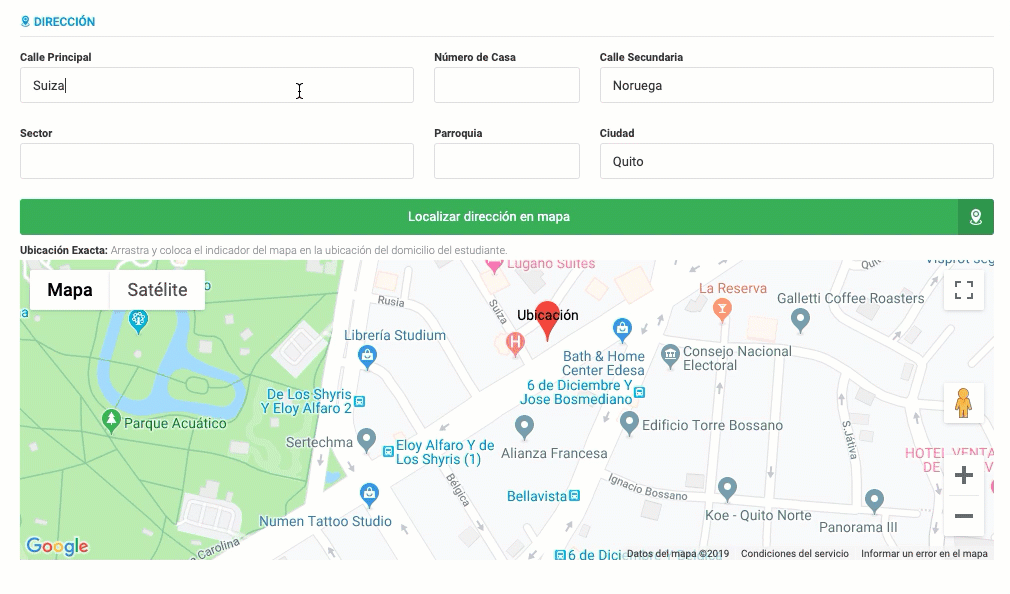Focus the Calle Secundaria field
The width and height of the screenshot is (1010, 594).
click(x=796, y=85)
